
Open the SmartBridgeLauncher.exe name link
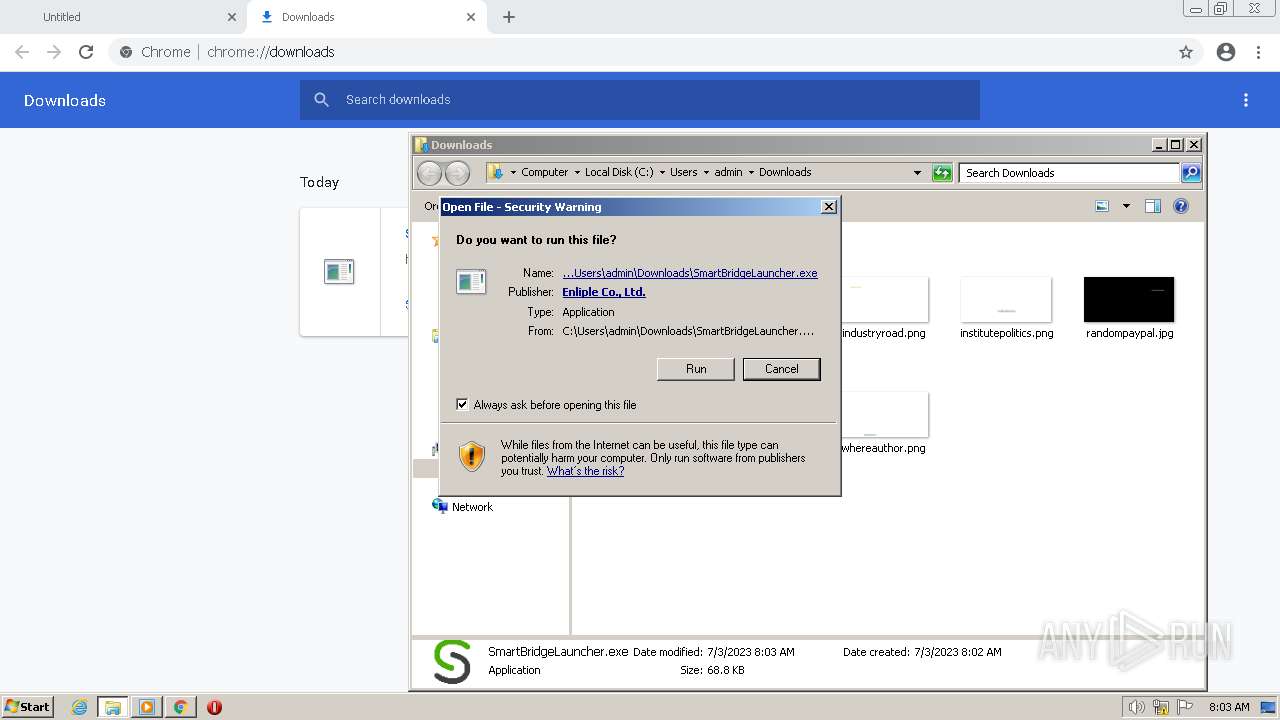(x=690, y=273)
